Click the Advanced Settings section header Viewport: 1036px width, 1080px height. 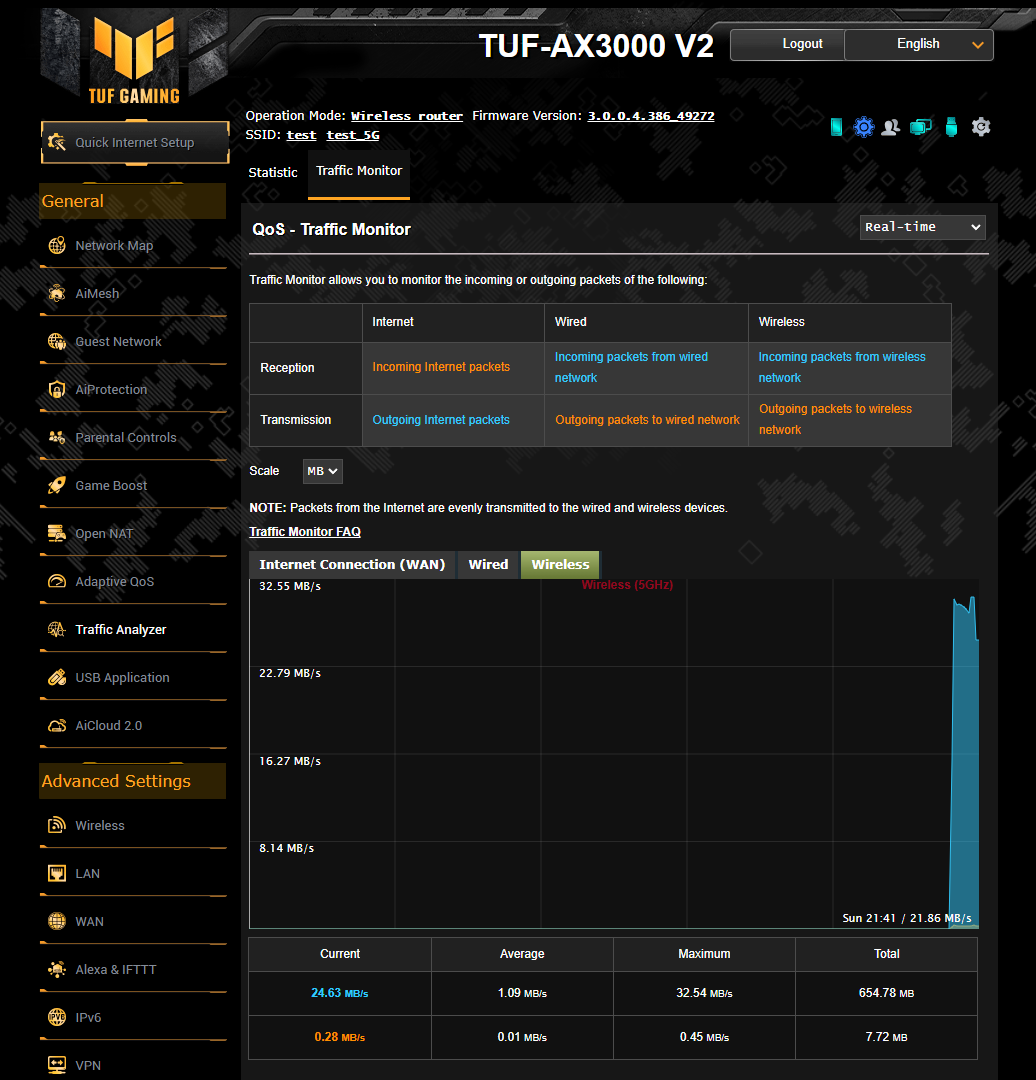coord(132,781)
